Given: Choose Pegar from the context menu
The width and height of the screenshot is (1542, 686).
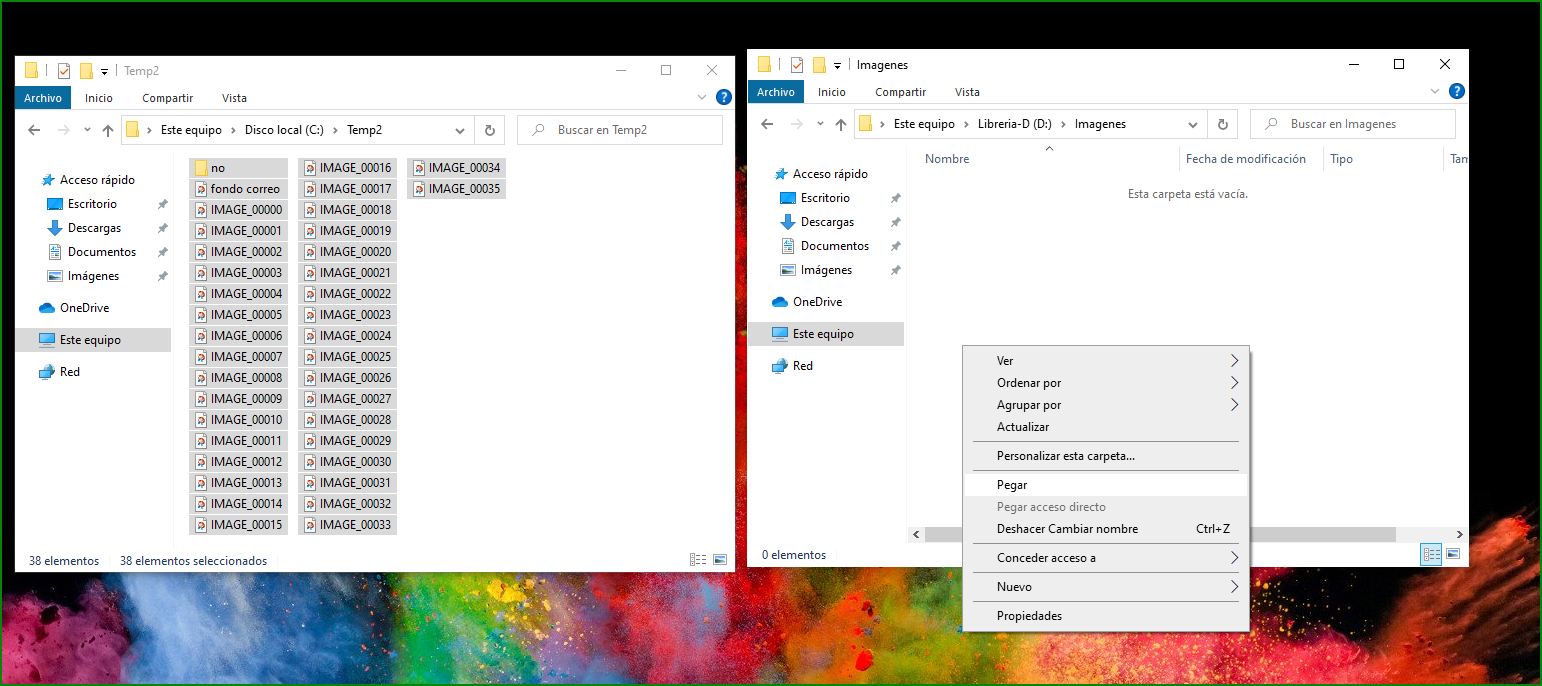Looking at the screenshot, I should point(1105,485).
